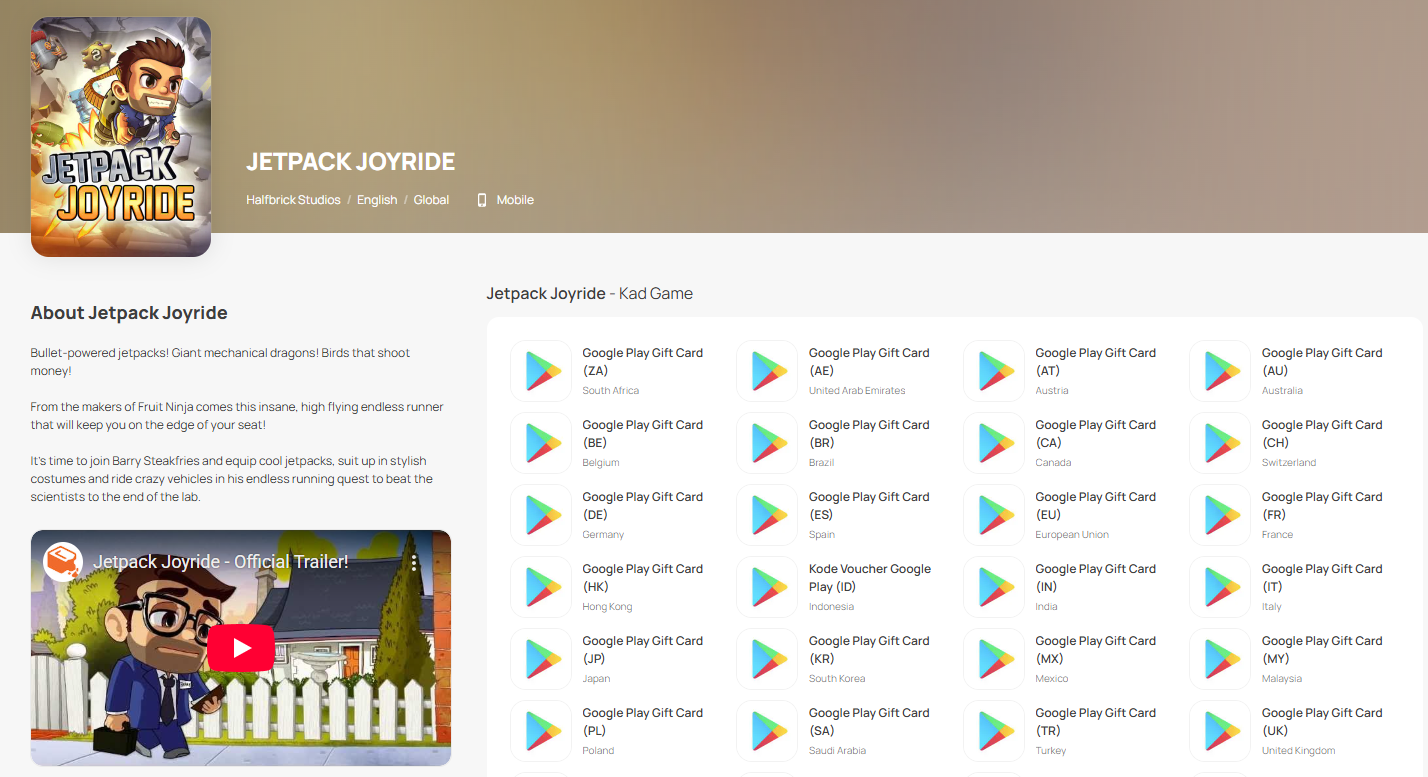Click the YouTube channel avatar icon
This screenshot has width=1428, height=777.
63,562
